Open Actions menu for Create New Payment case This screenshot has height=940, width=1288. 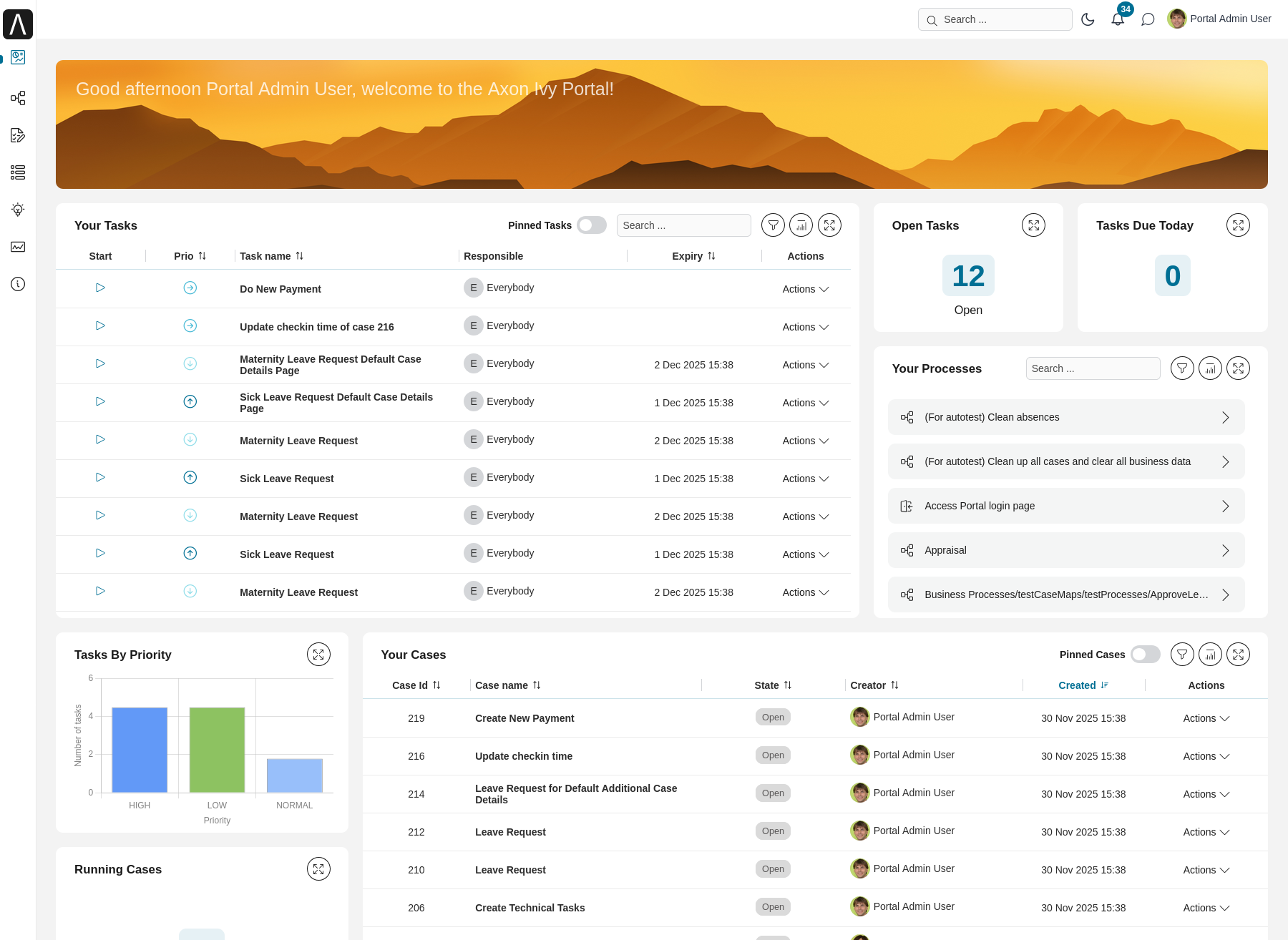coord(1205,718)
